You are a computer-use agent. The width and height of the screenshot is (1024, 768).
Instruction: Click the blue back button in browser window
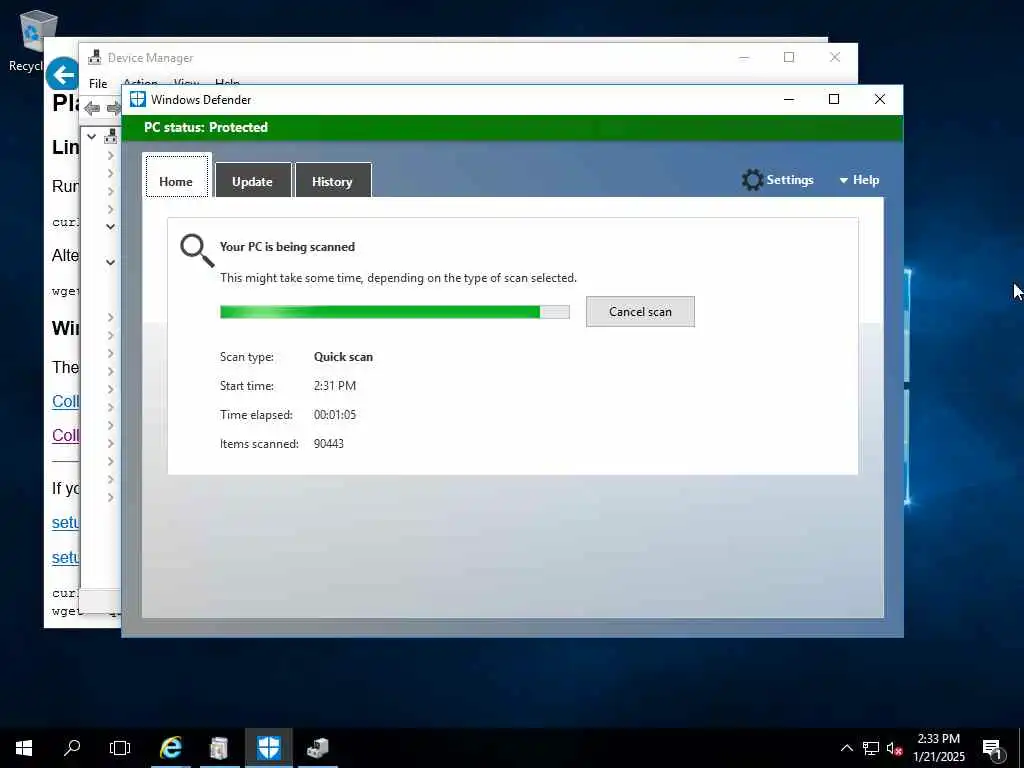tap(62, 75)
